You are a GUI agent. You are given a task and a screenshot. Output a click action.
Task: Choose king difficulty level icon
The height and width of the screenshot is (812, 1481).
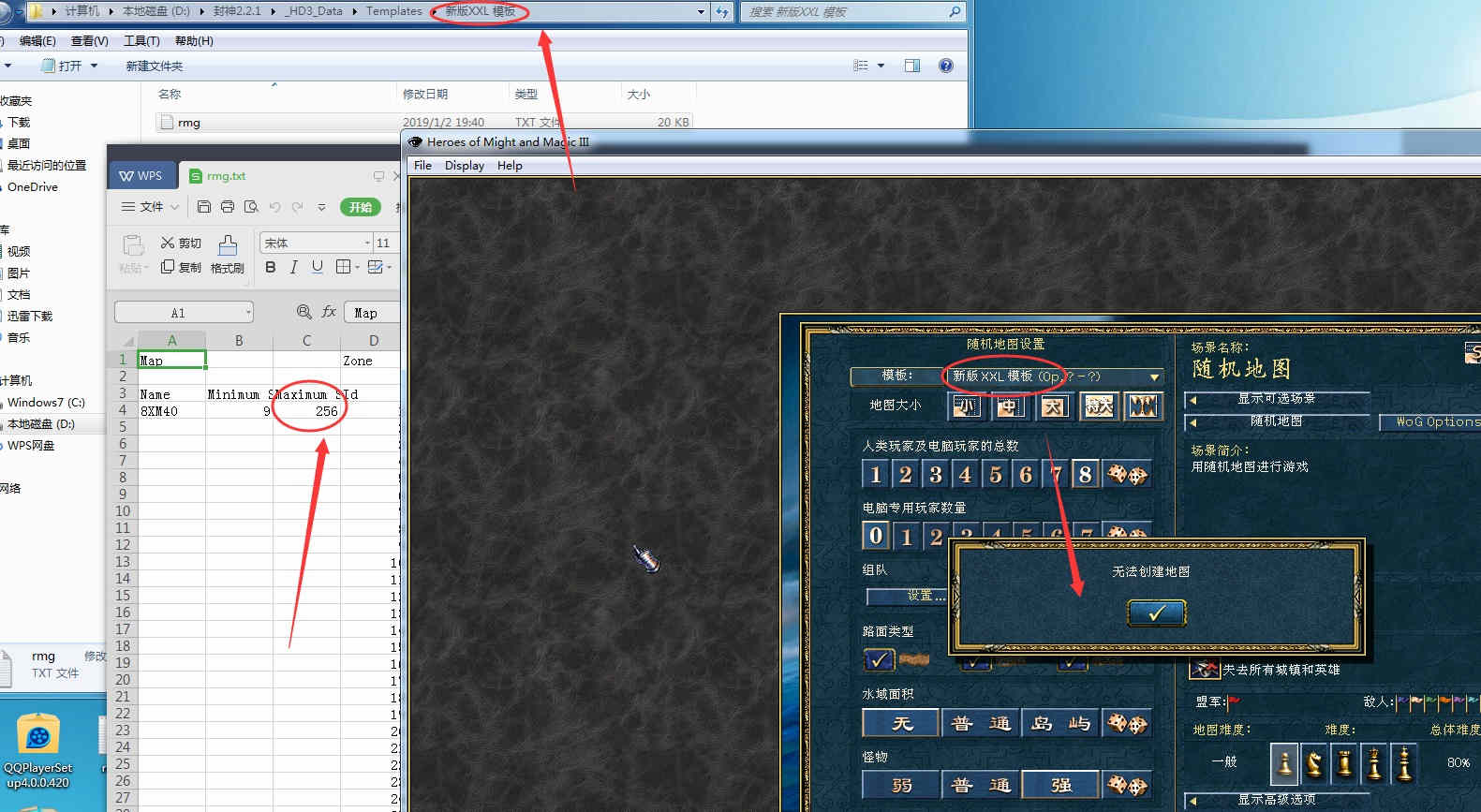[1404, 763]
